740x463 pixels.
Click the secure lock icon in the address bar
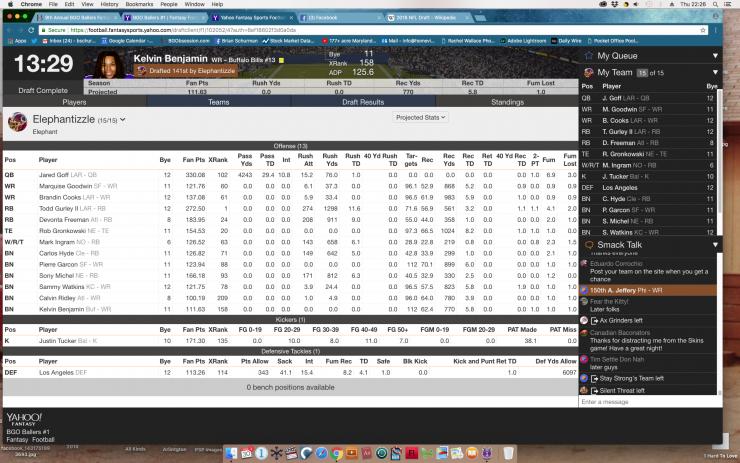pyautogui.click(x=43, y=30)
